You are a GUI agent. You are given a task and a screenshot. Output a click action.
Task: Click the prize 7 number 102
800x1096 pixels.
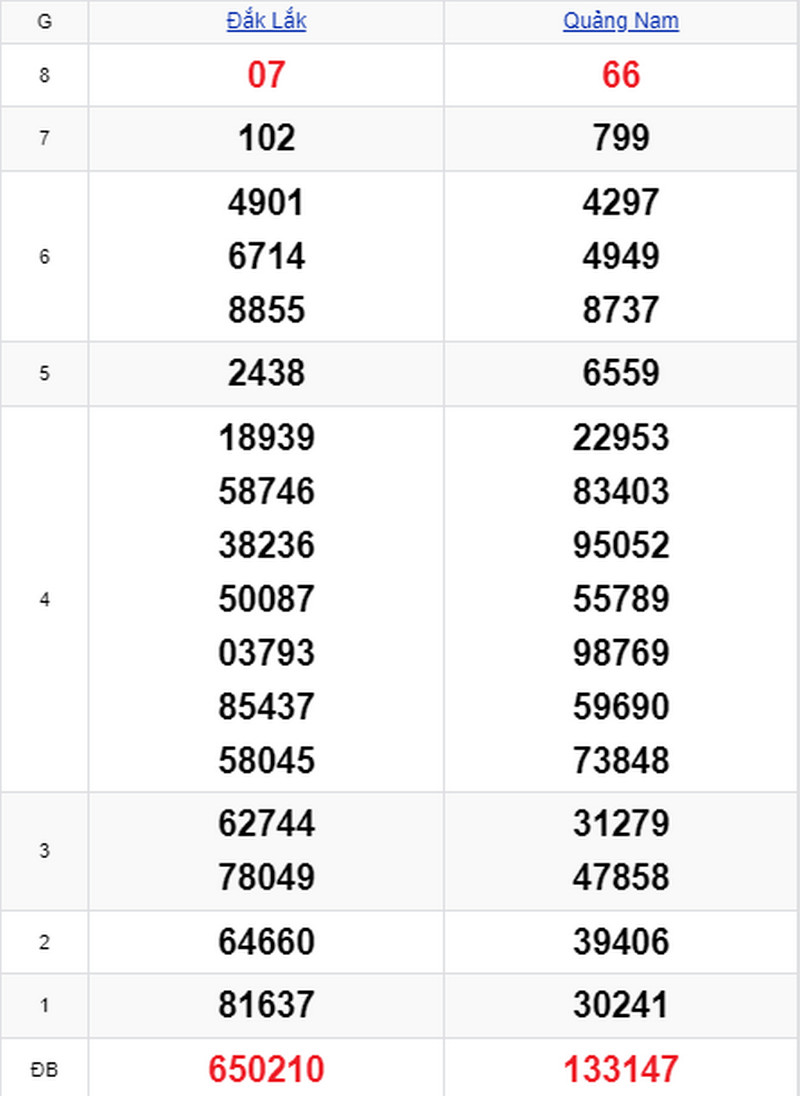[266, 138]
